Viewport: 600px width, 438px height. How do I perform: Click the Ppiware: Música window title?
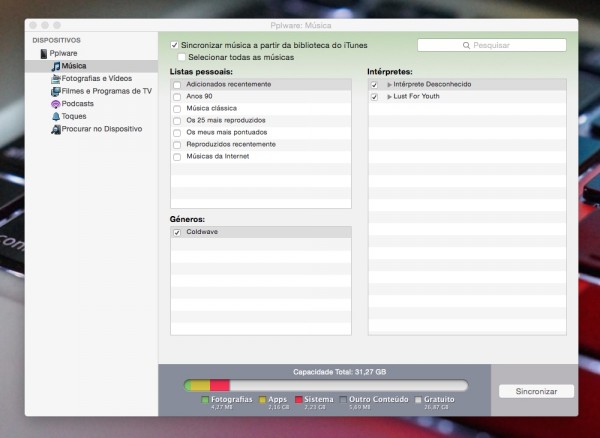click(301, 26)
